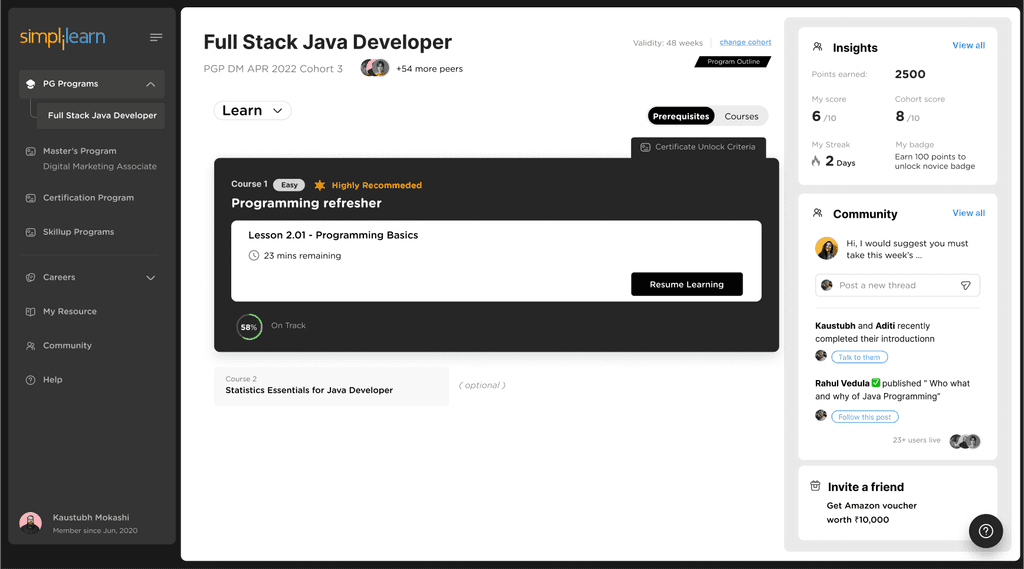
Task: Open Community in the sidebar
Action: (x=67, y=346)
